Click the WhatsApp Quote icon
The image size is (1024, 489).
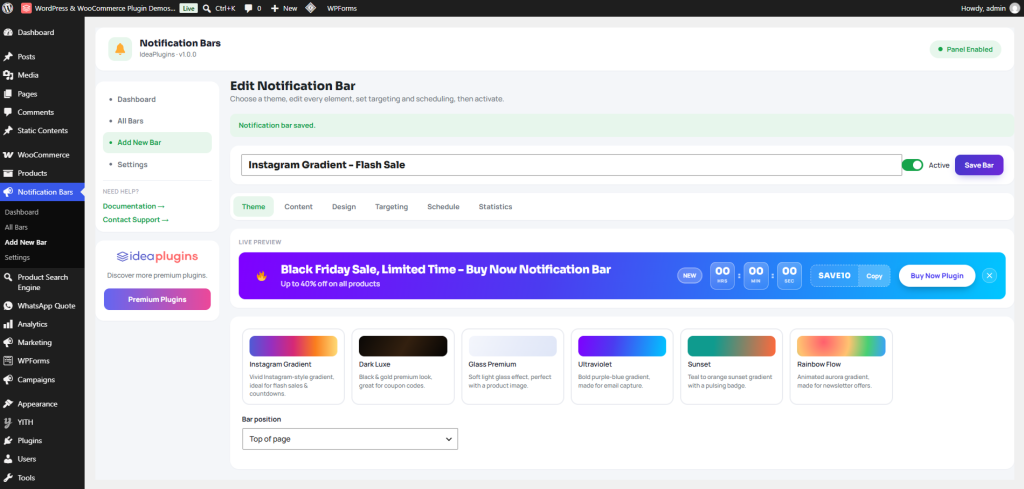click(8, 306)
